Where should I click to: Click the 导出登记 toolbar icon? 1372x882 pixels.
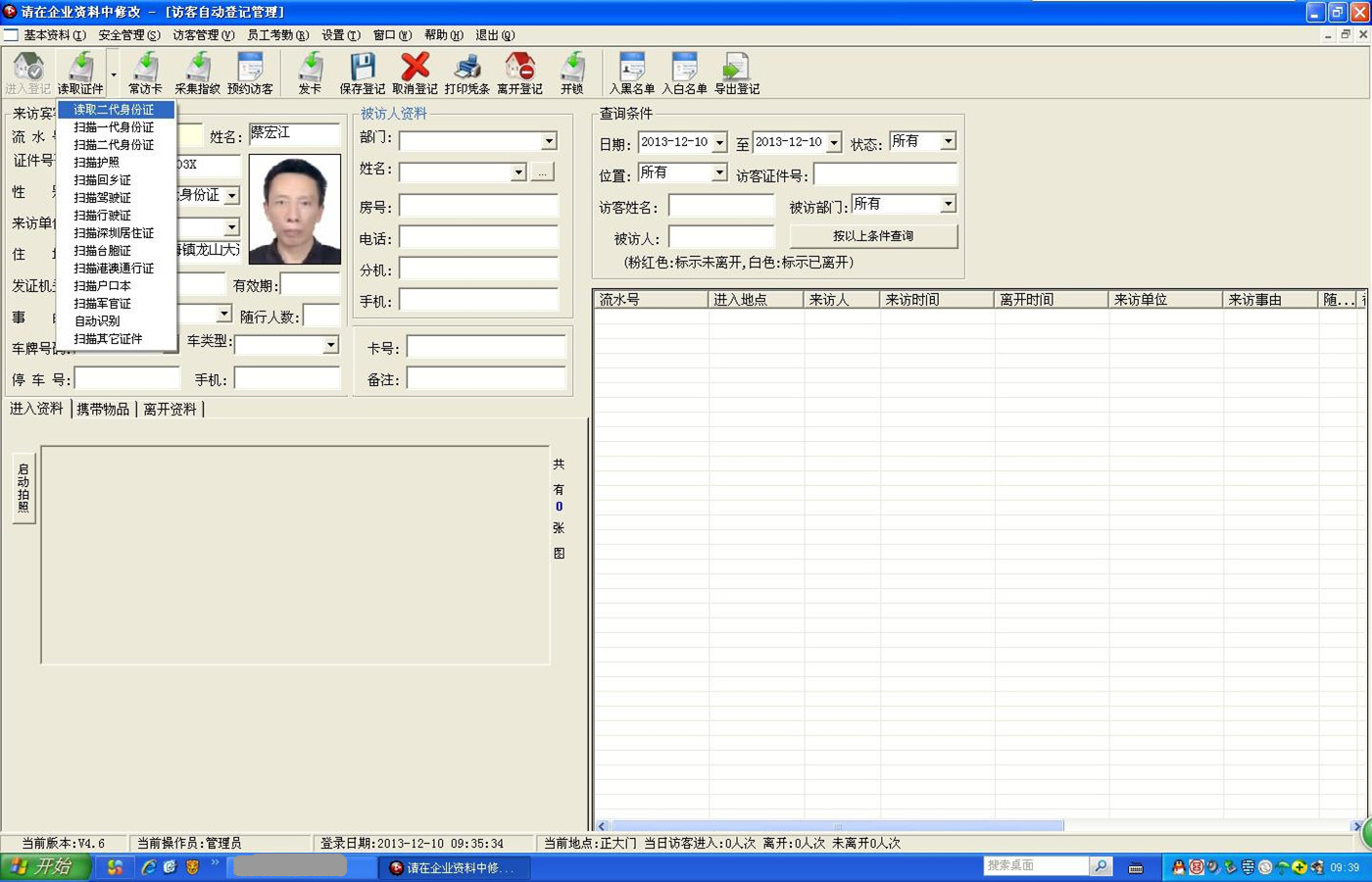[x=737, y=73]
